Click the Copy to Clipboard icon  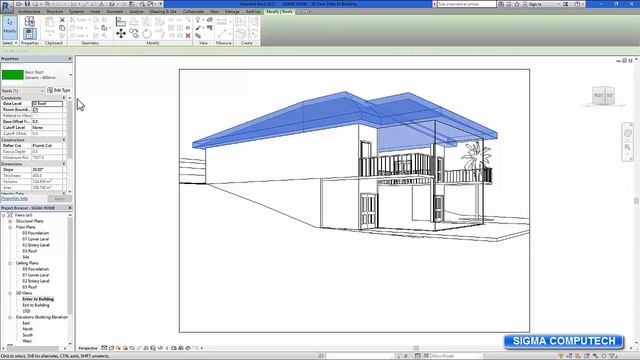pyautogui.click(x=62, y=28)
